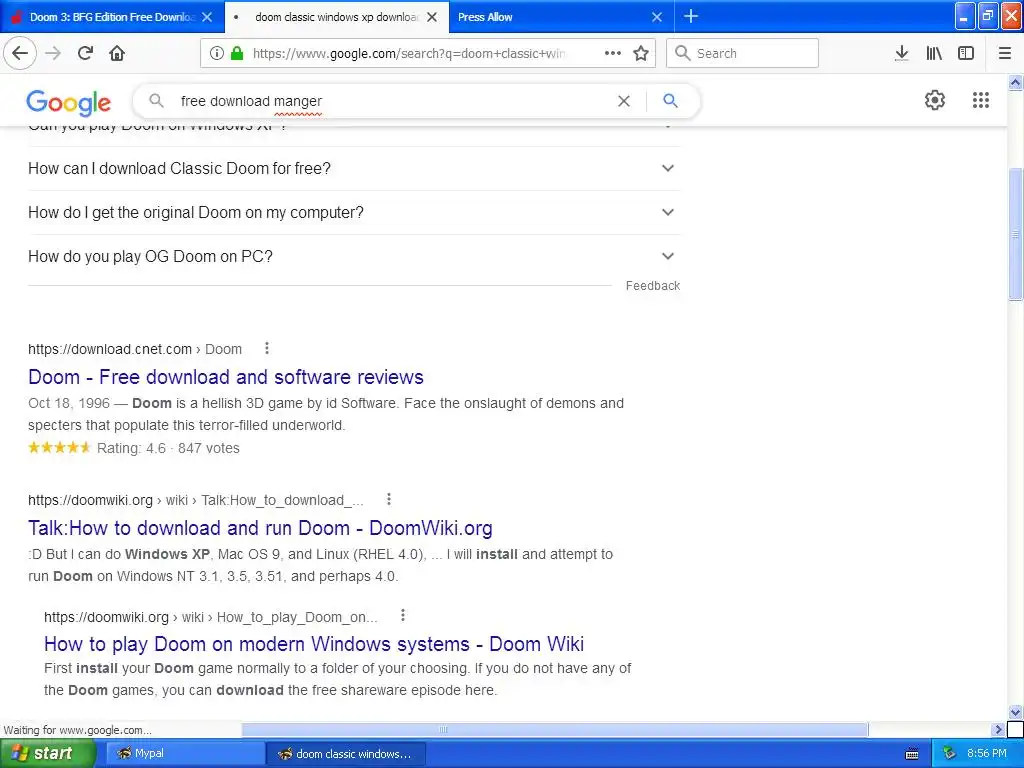
Task: Switch to the Press Allow tab
Action: point(562,17)
